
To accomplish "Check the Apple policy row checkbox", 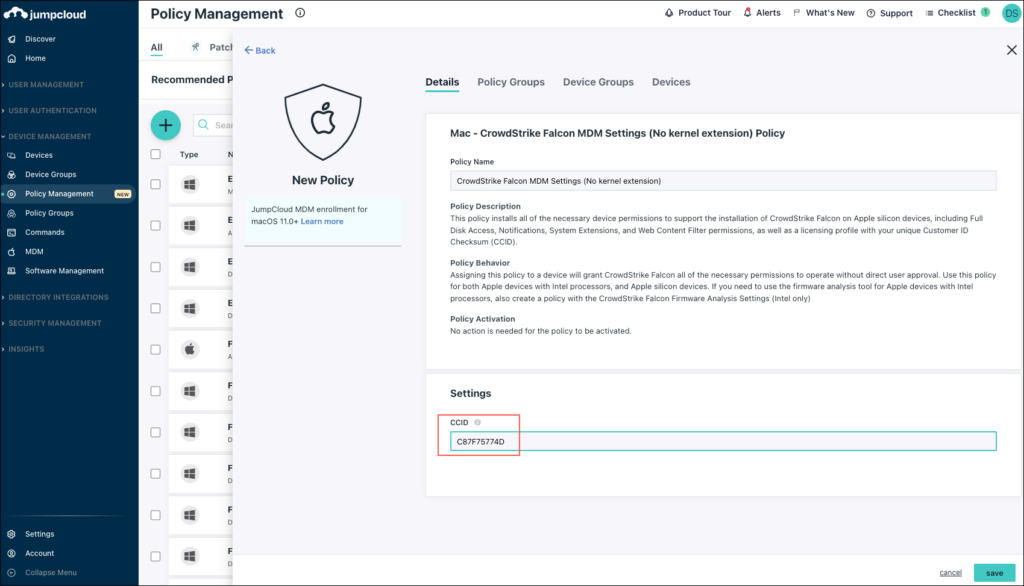I will click(155, 349).
